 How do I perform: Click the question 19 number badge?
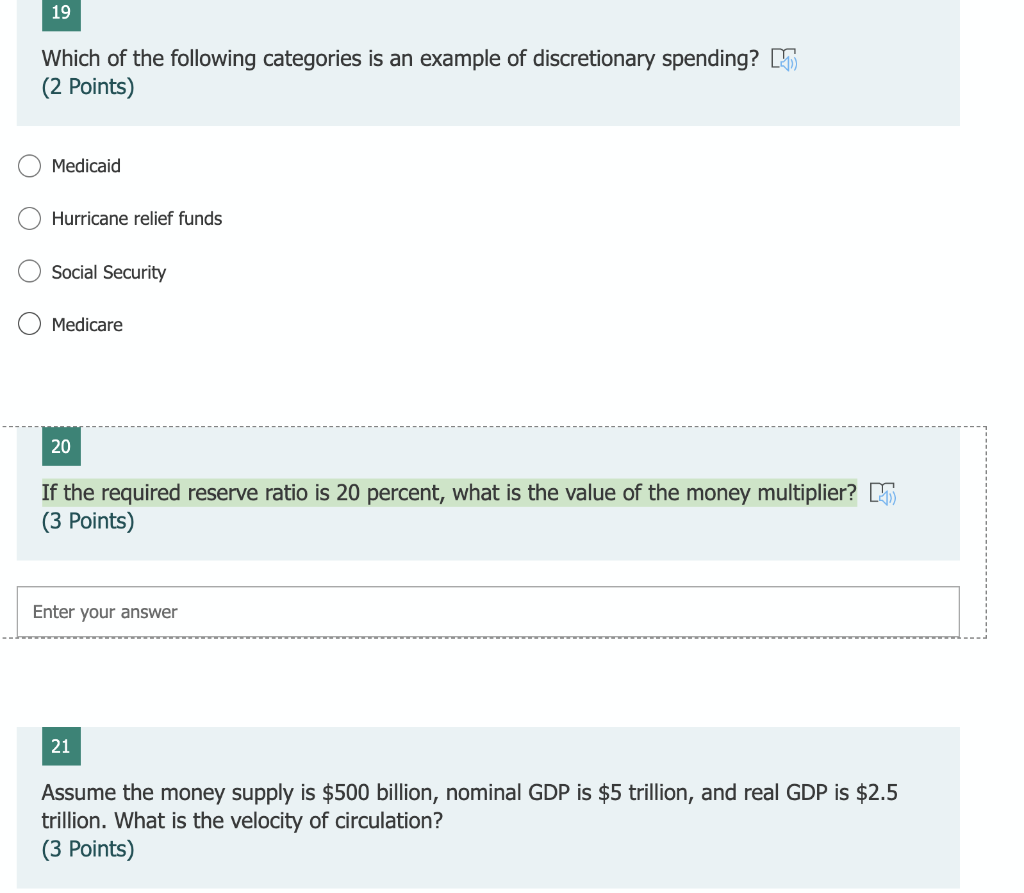pos(61,15)
